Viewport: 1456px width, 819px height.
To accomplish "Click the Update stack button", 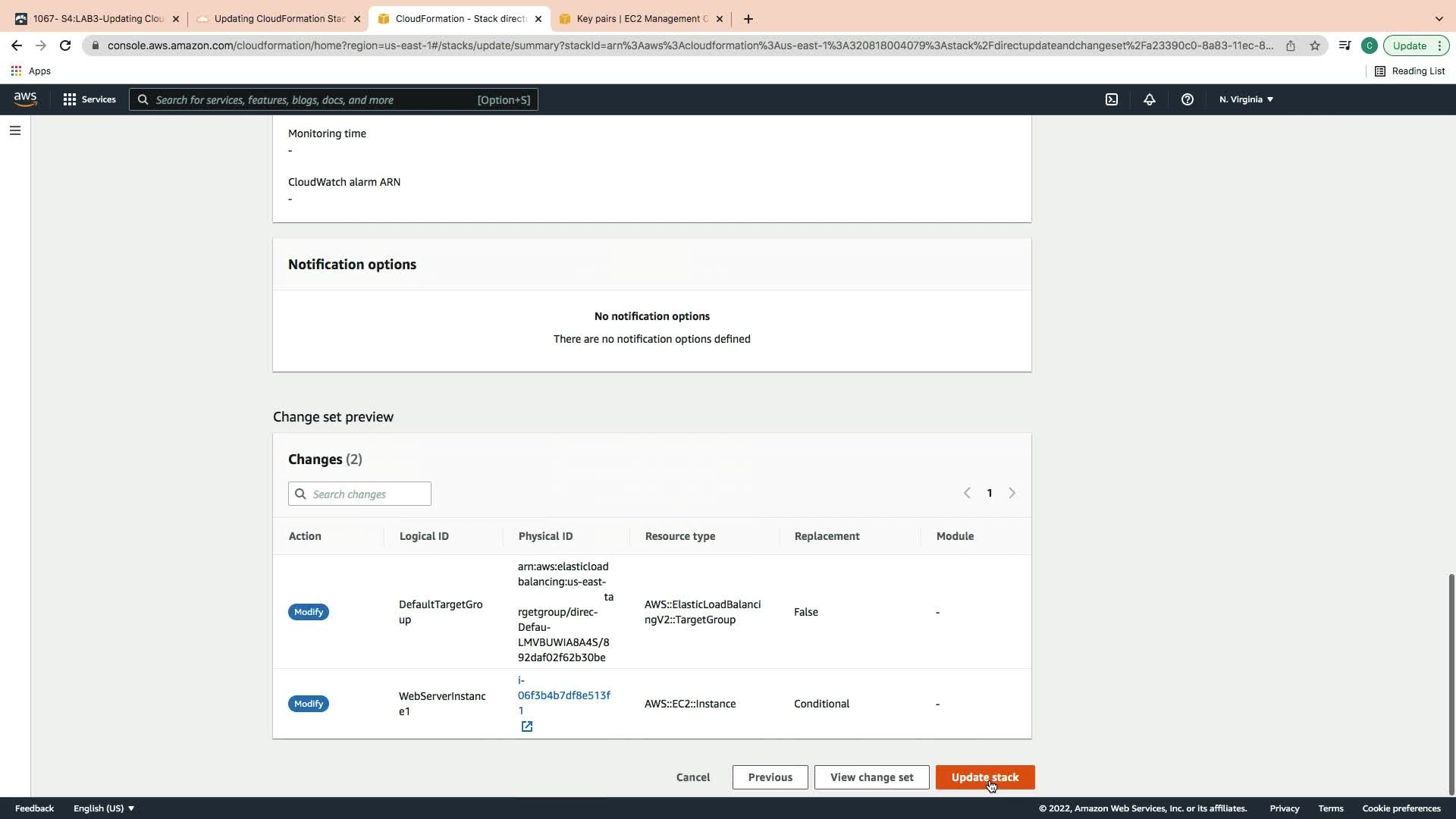I will click(x=984, y=777).
